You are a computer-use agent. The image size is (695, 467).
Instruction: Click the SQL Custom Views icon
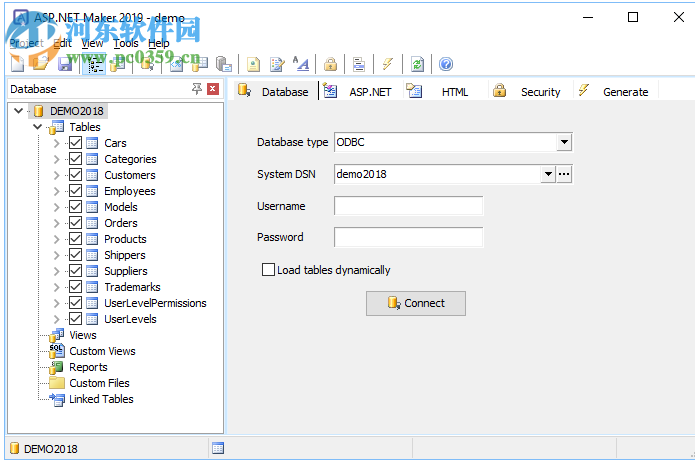[57, 351]
